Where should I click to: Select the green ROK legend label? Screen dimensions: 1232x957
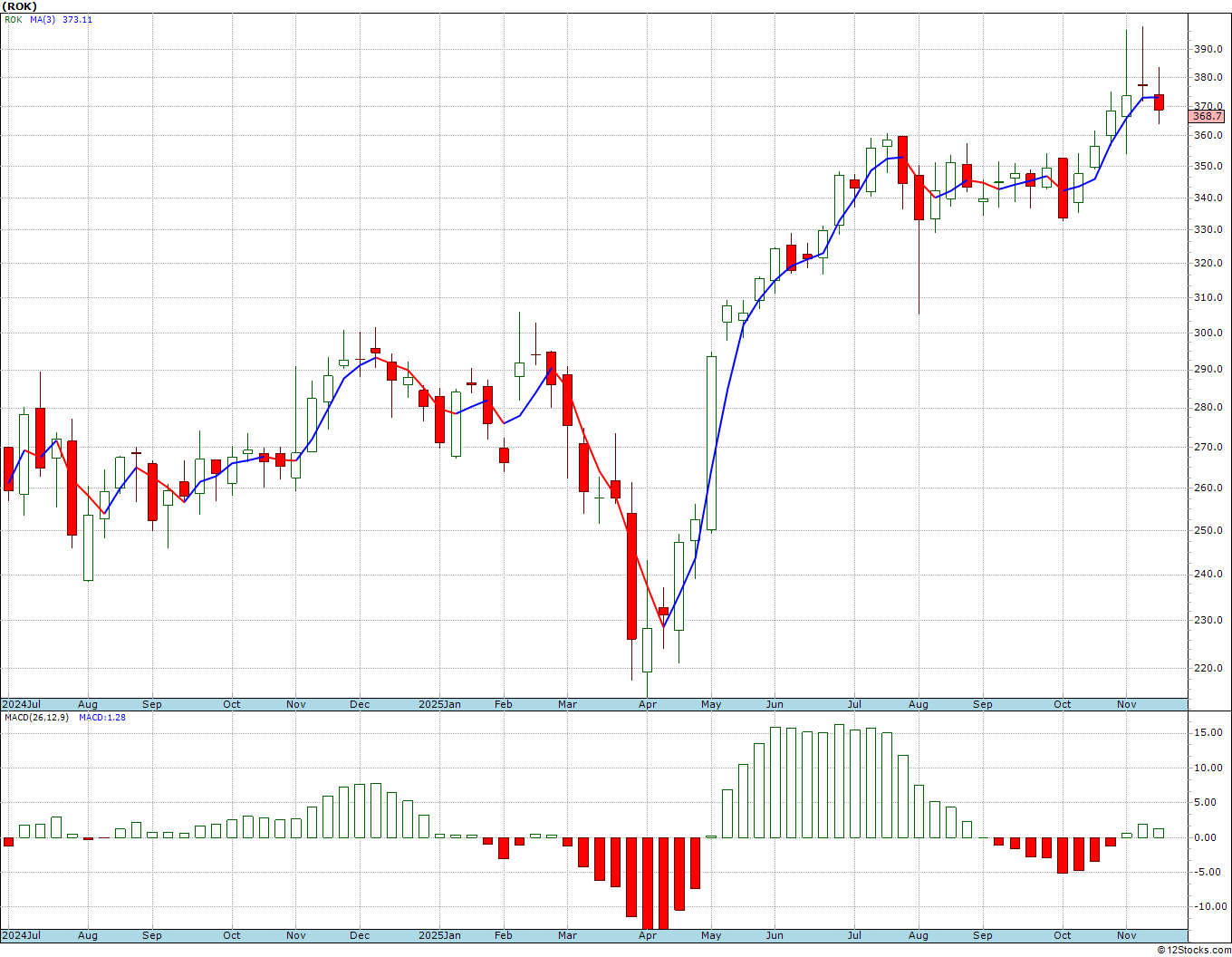[x=13, y=20]
